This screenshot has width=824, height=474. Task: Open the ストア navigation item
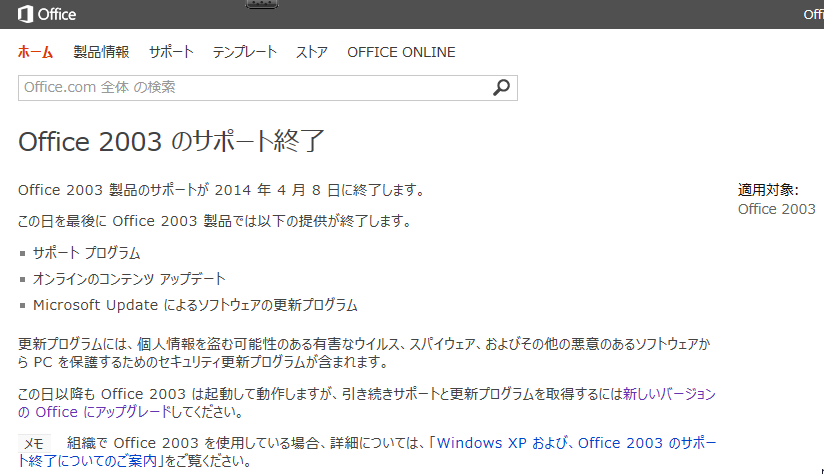coord(312,52)
